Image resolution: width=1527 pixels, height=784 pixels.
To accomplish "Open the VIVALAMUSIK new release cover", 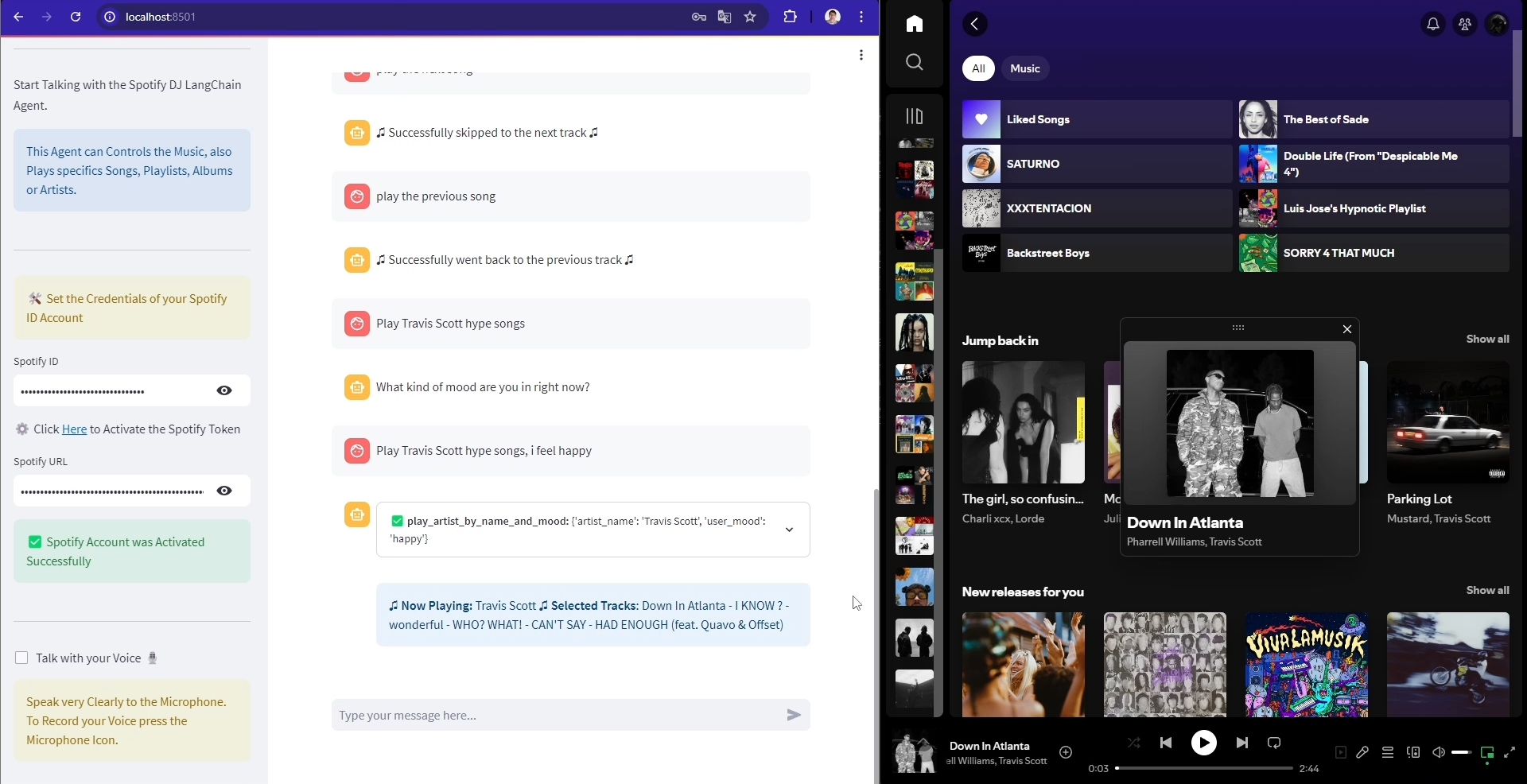I will click(1307, 665).
